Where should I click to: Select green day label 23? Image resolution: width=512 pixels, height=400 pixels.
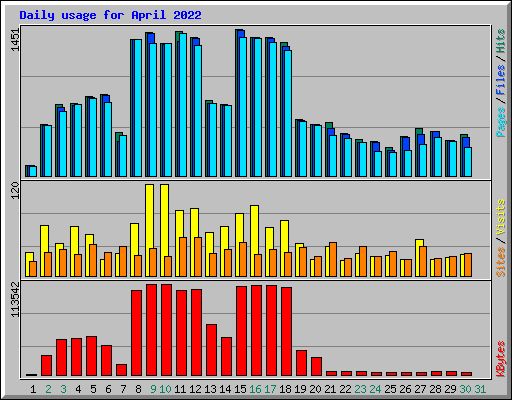click(360, 389)
